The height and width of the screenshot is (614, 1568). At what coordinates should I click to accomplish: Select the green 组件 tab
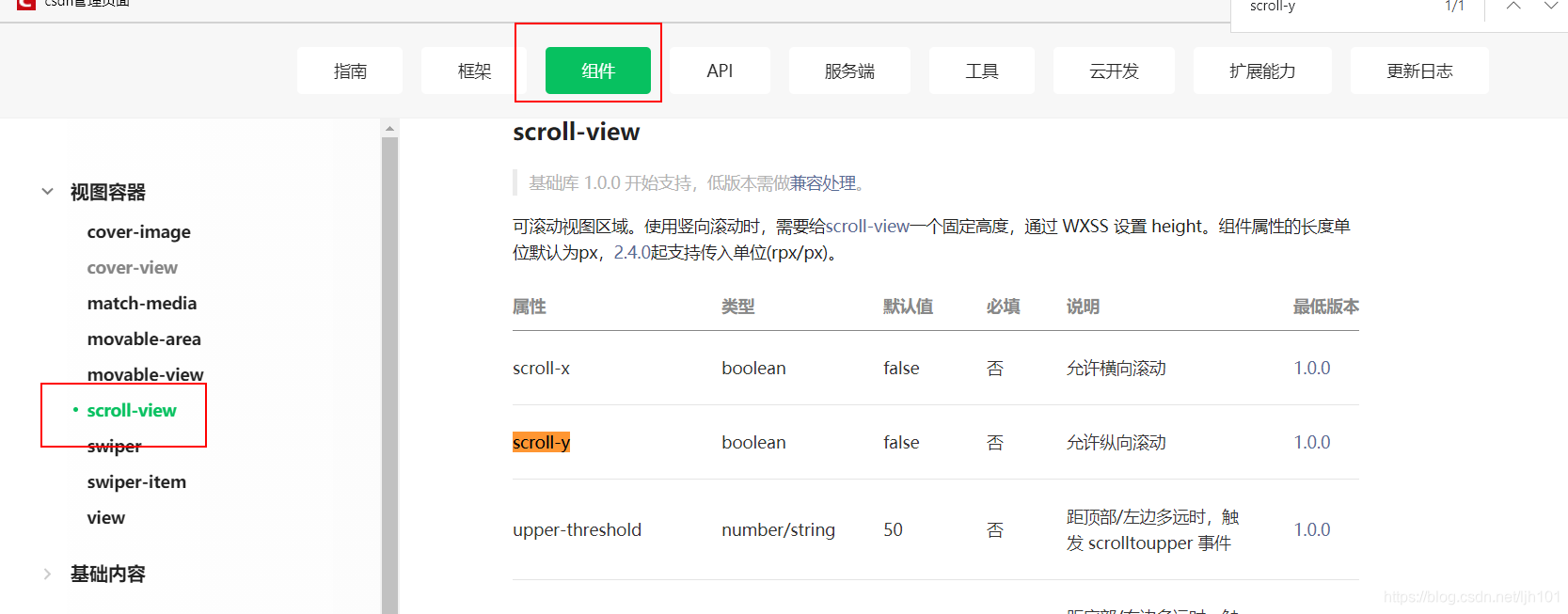click(x=598, y=71)
